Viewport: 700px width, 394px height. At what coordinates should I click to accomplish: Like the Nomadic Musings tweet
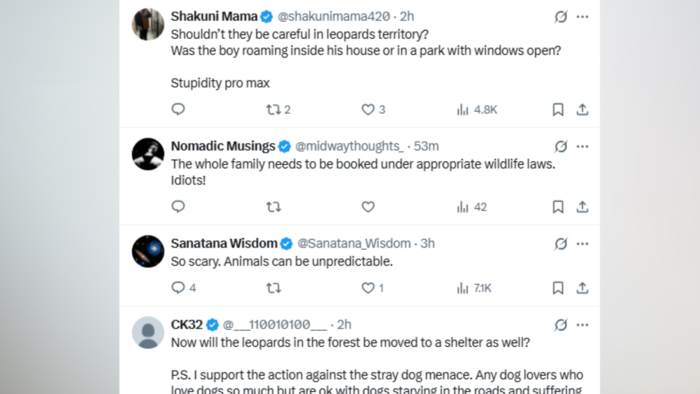coord(368,207)
